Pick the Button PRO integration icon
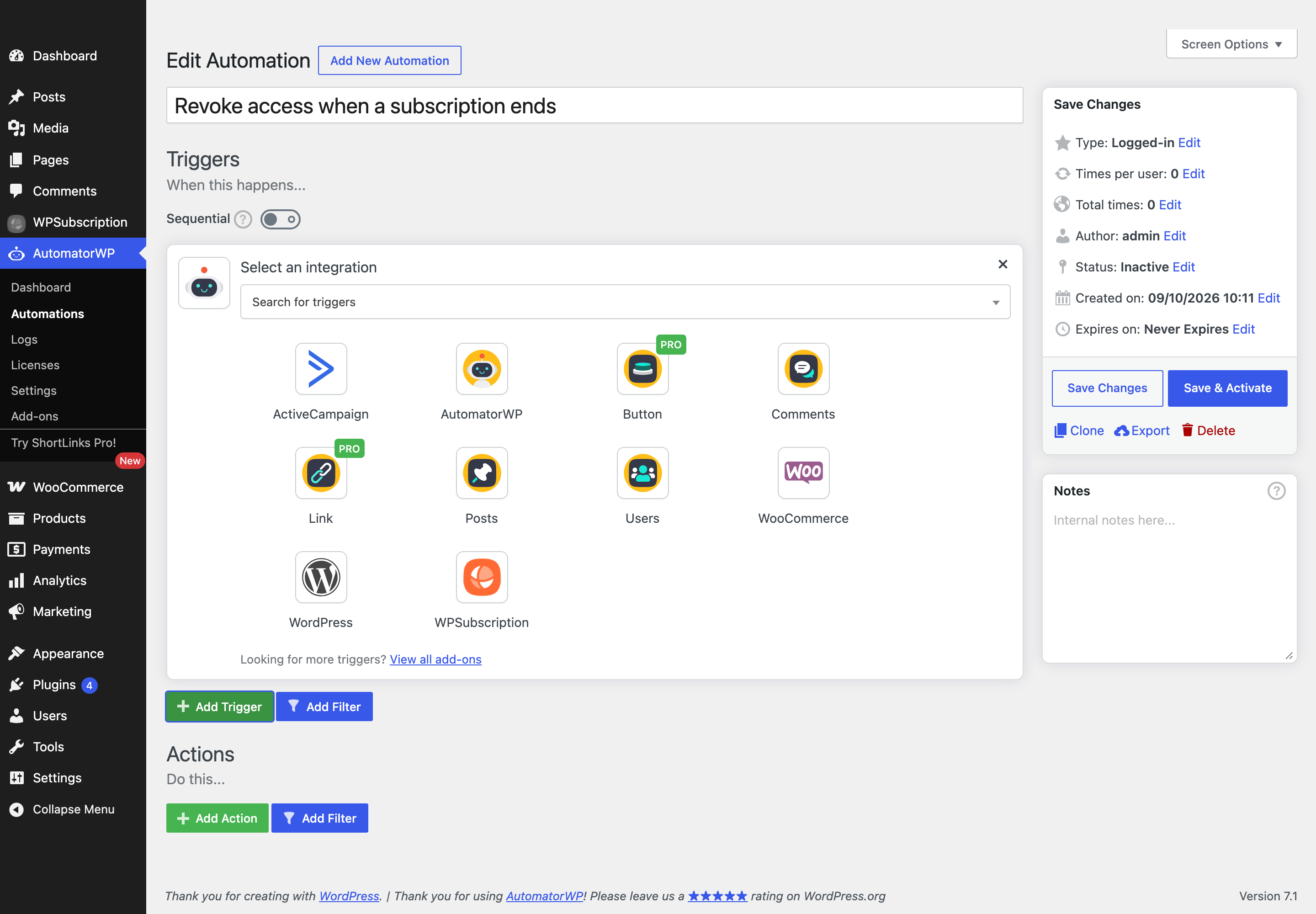1316x914 pixels. point(642,369)
